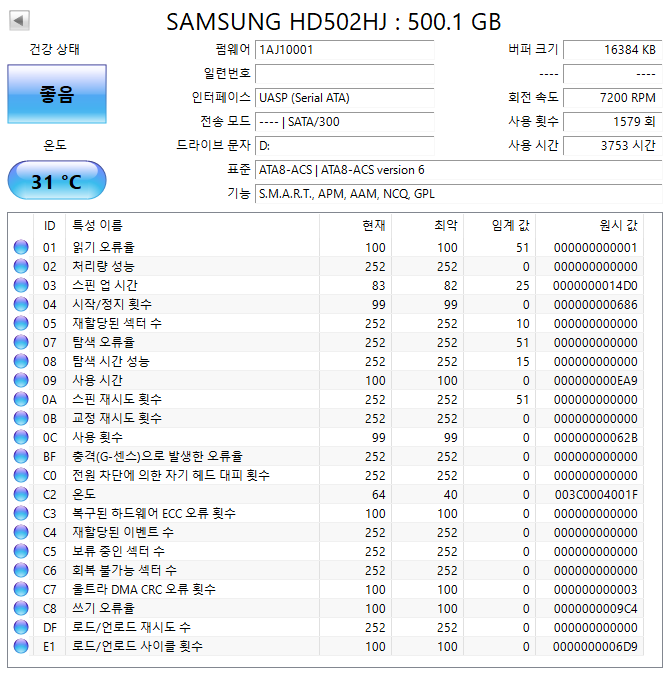Viewport: 671px width, 676px height.
Task: Click the status orb for 스핀 업 시간
Action: (21, 286)
